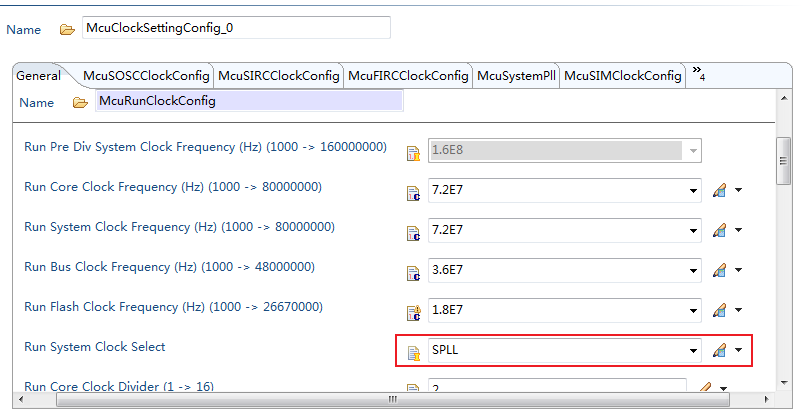
Task: Click the vertical scrollbar up arrow
Action: coord(784,98)
